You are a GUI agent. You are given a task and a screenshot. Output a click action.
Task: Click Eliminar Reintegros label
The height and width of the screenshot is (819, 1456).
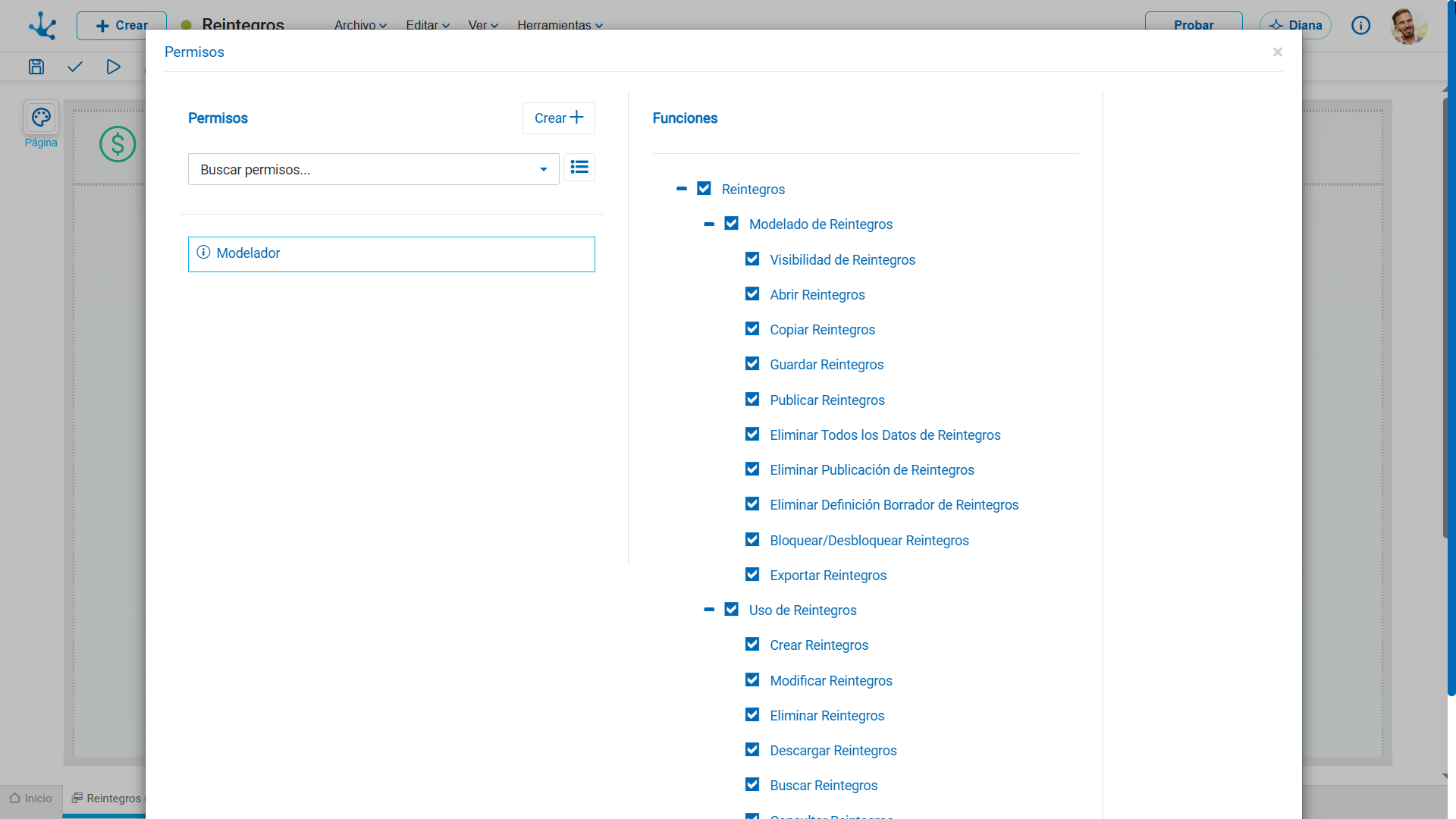click(x=827, y=715)
